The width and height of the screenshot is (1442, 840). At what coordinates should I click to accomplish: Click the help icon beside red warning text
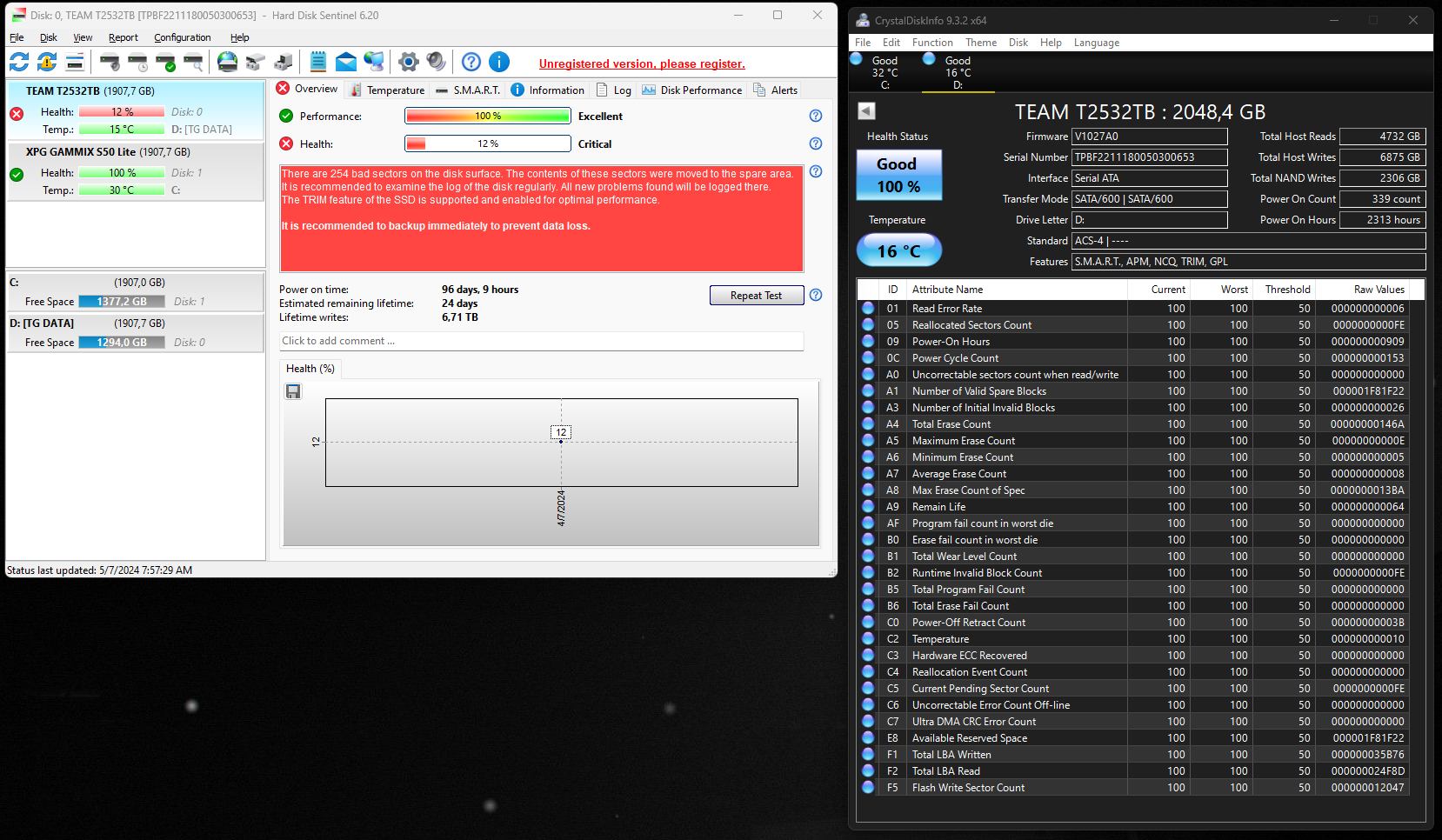(816, 171)
